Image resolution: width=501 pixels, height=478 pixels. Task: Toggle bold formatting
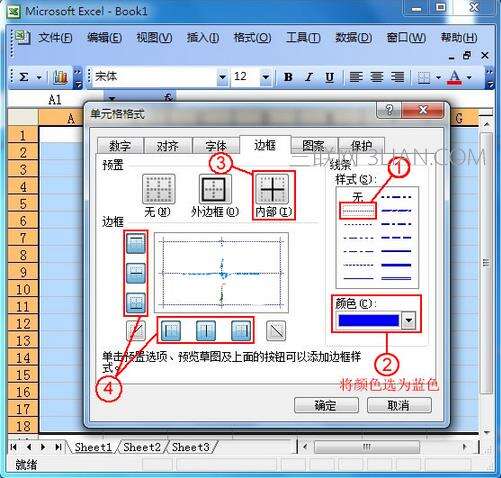pyautogui.click(x=288, y=77)
